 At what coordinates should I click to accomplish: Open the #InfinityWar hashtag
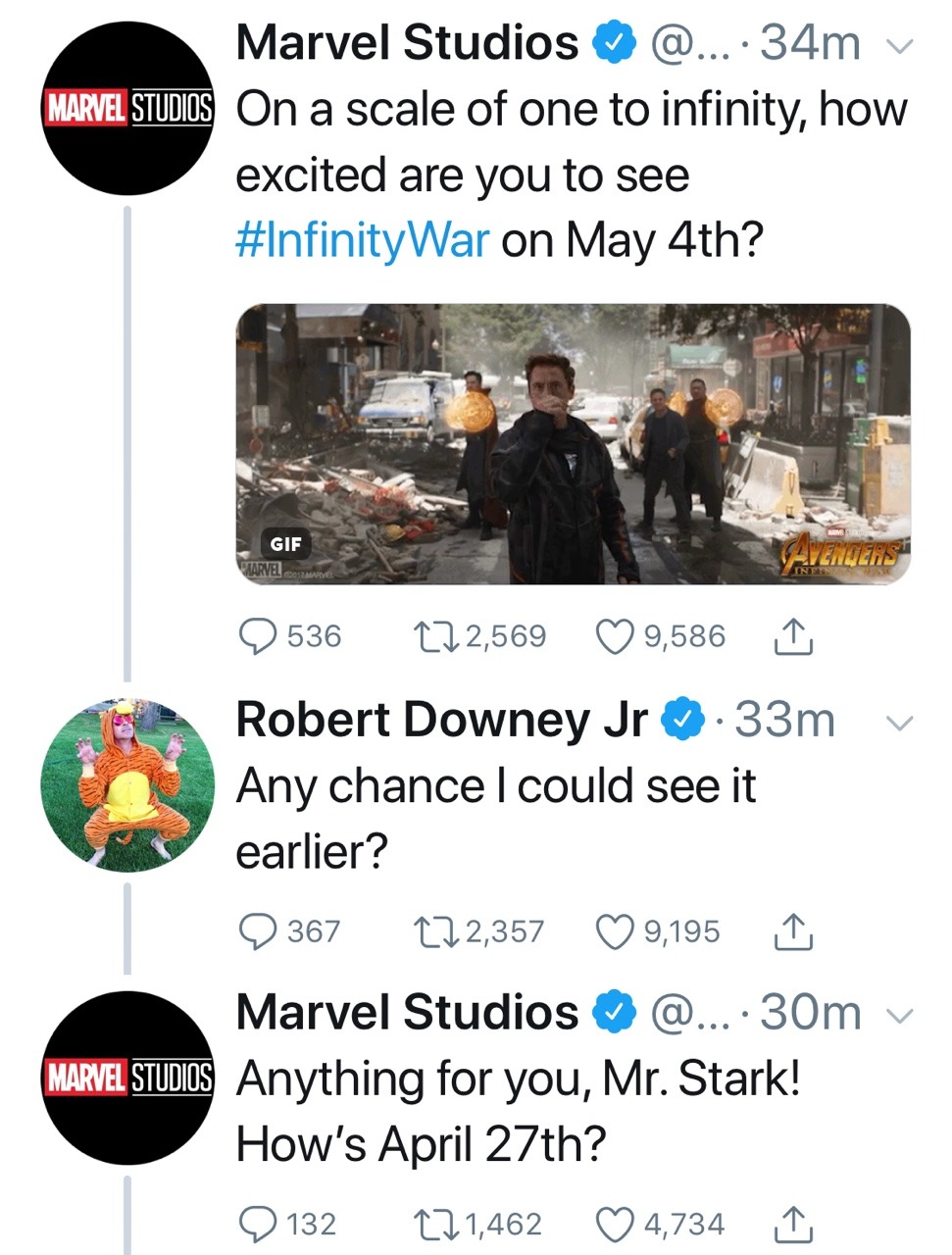362,240
